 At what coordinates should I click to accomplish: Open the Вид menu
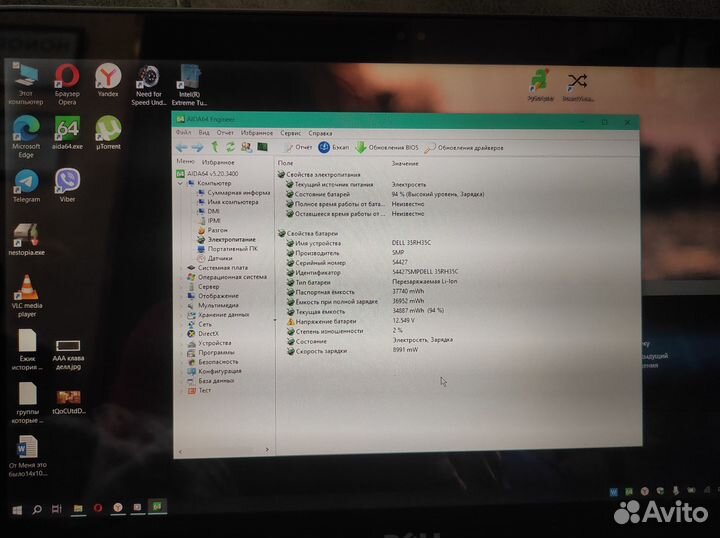pyautogui.click(x=204, y=133)
